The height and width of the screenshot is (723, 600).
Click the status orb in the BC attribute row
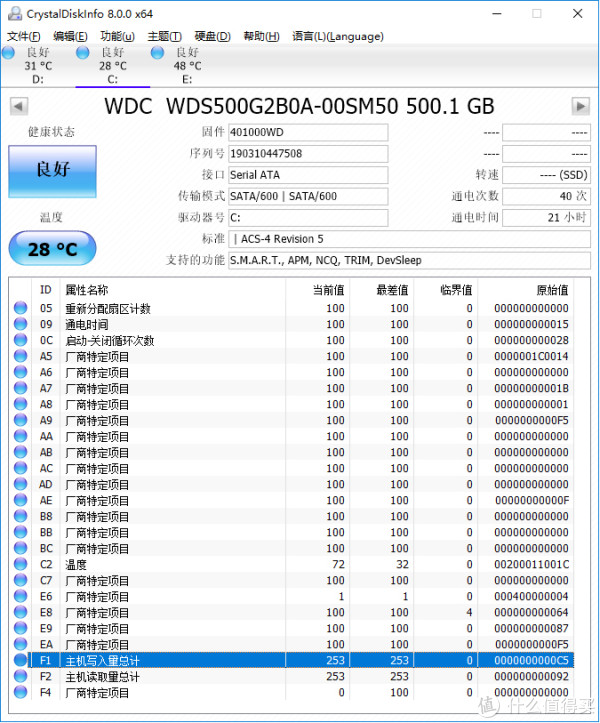pos(20,548)
